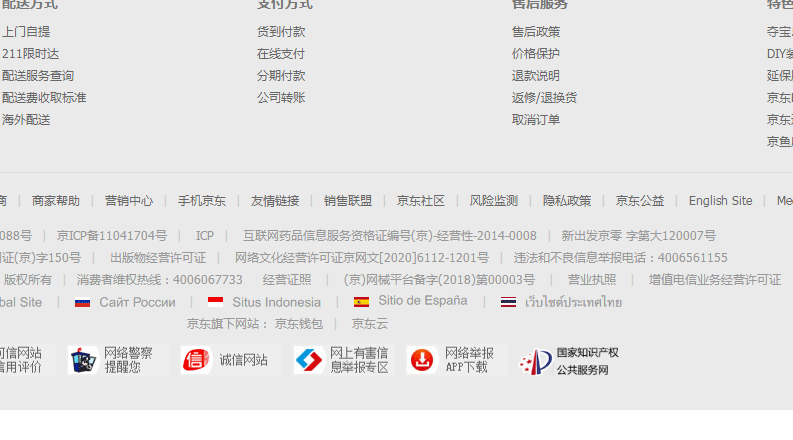Open 京东钱包 link
Viewport: 793px width, 440px height.
[299, 324]
